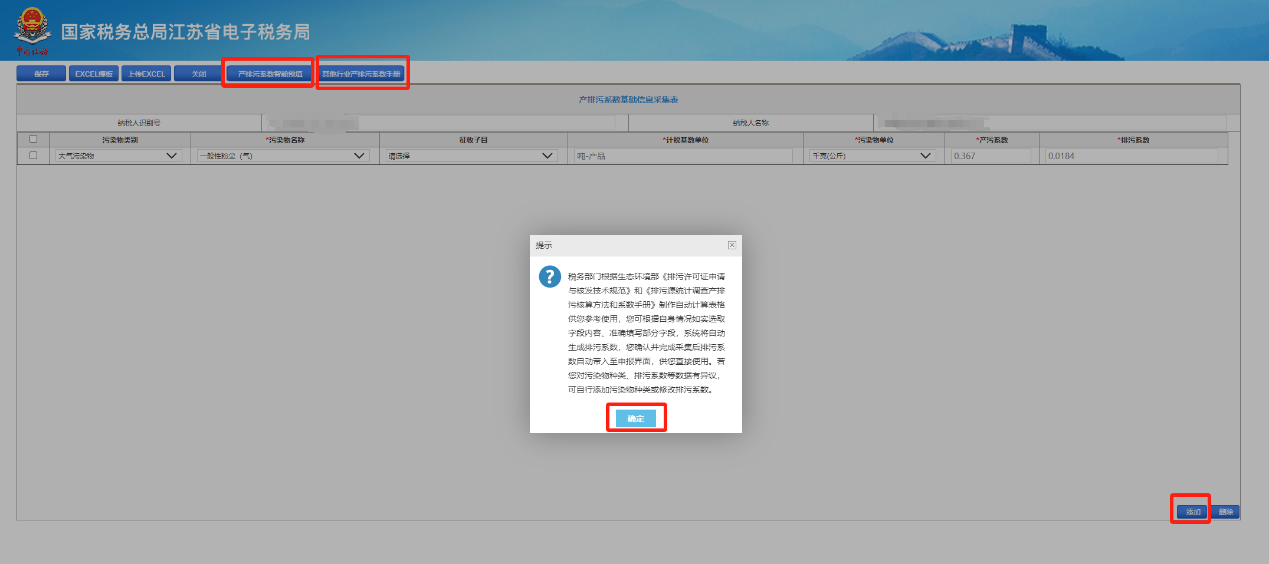Viewport: 1269px width, 564px height.
Task: Click the 产污系数 field with 0.367
Action: point(992,156)
